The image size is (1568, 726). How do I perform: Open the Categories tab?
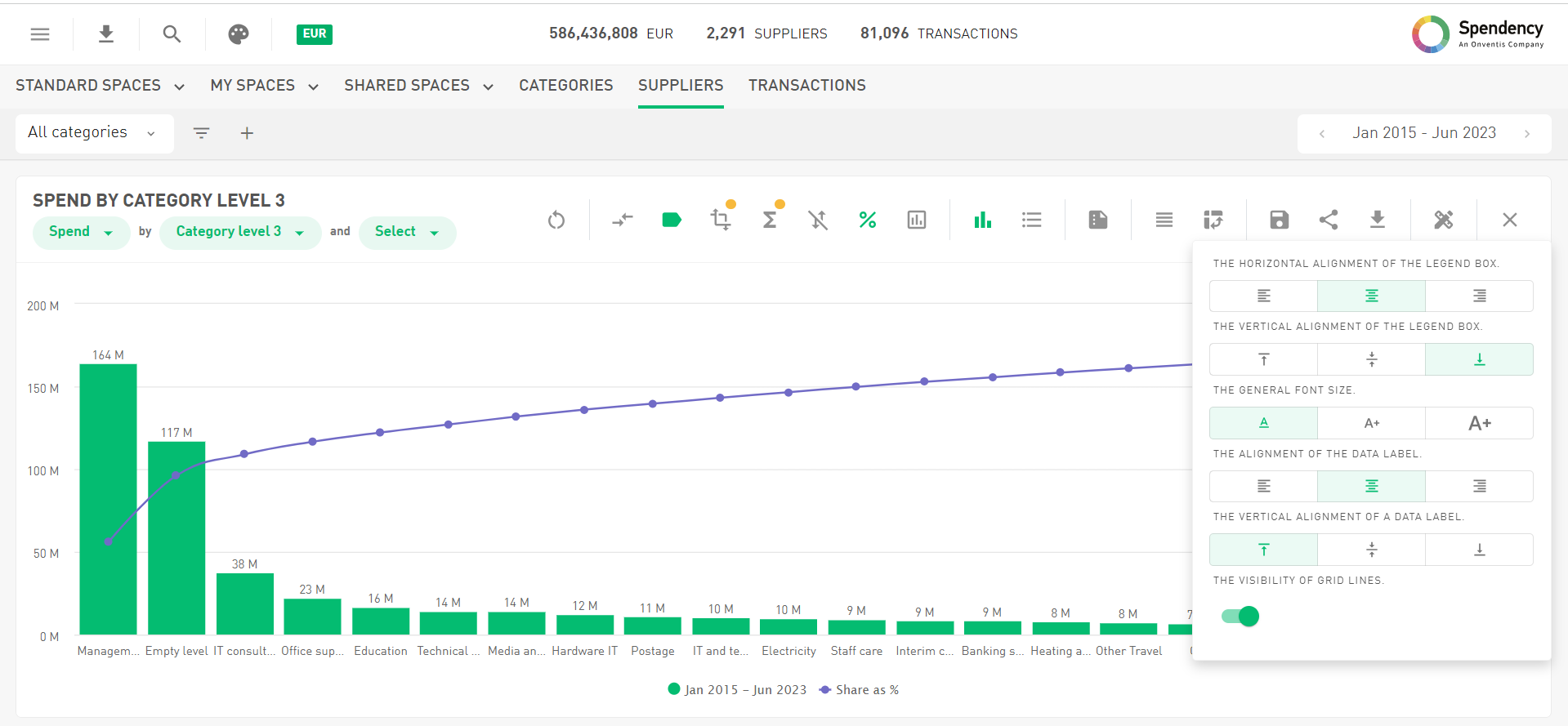pos(565,86)
